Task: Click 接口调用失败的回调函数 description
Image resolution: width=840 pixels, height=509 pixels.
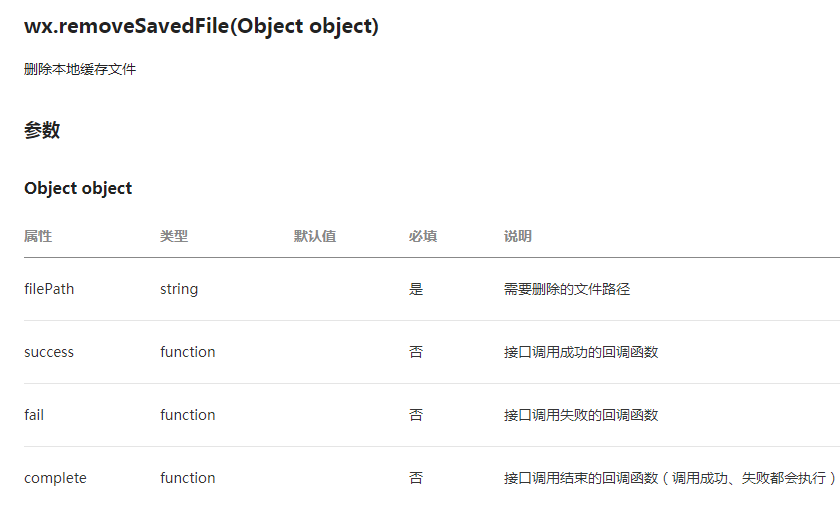Action: coord(581,415)
